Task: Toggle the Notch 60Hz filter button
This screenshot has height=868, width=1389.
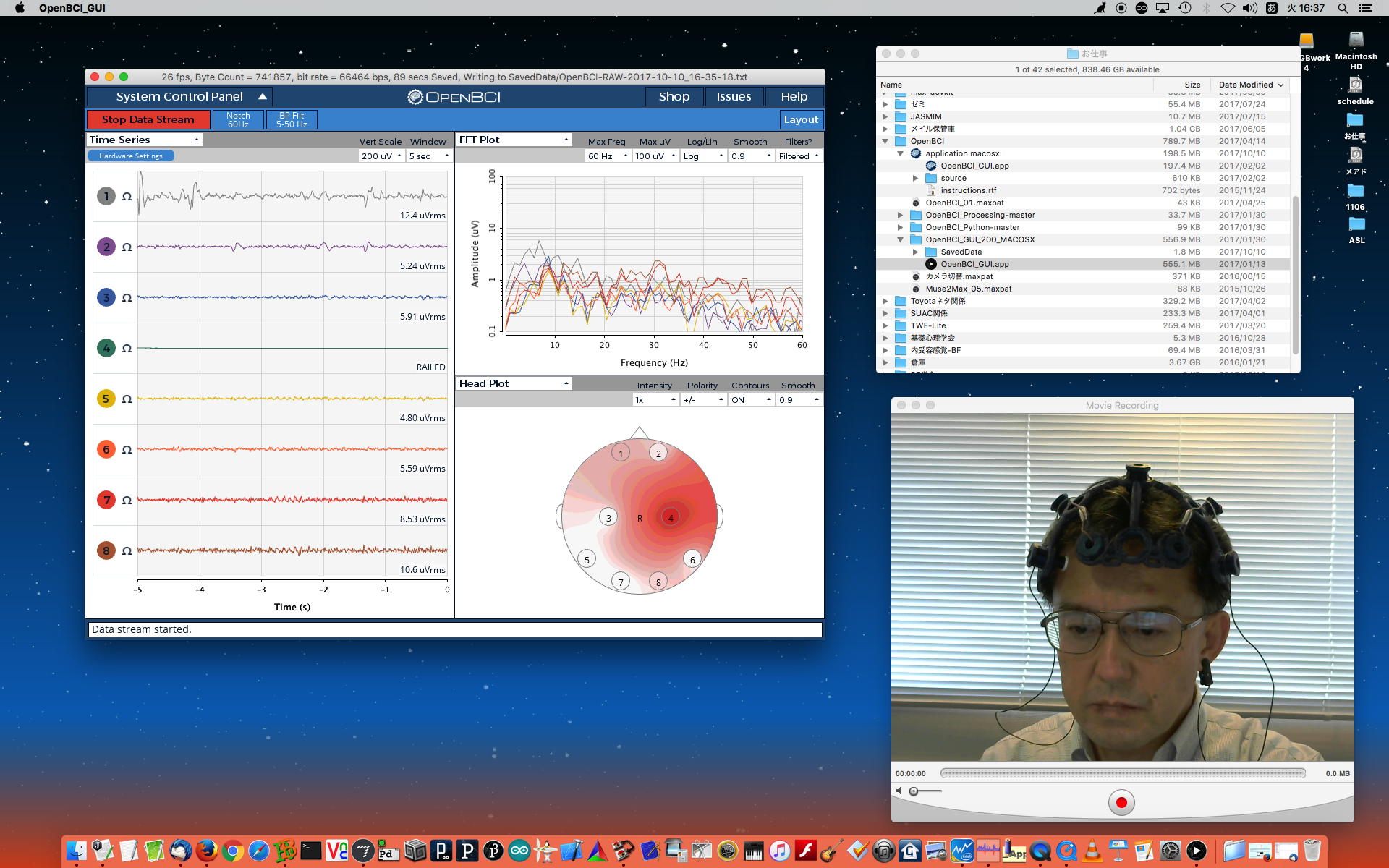Action: coord(238,119)
